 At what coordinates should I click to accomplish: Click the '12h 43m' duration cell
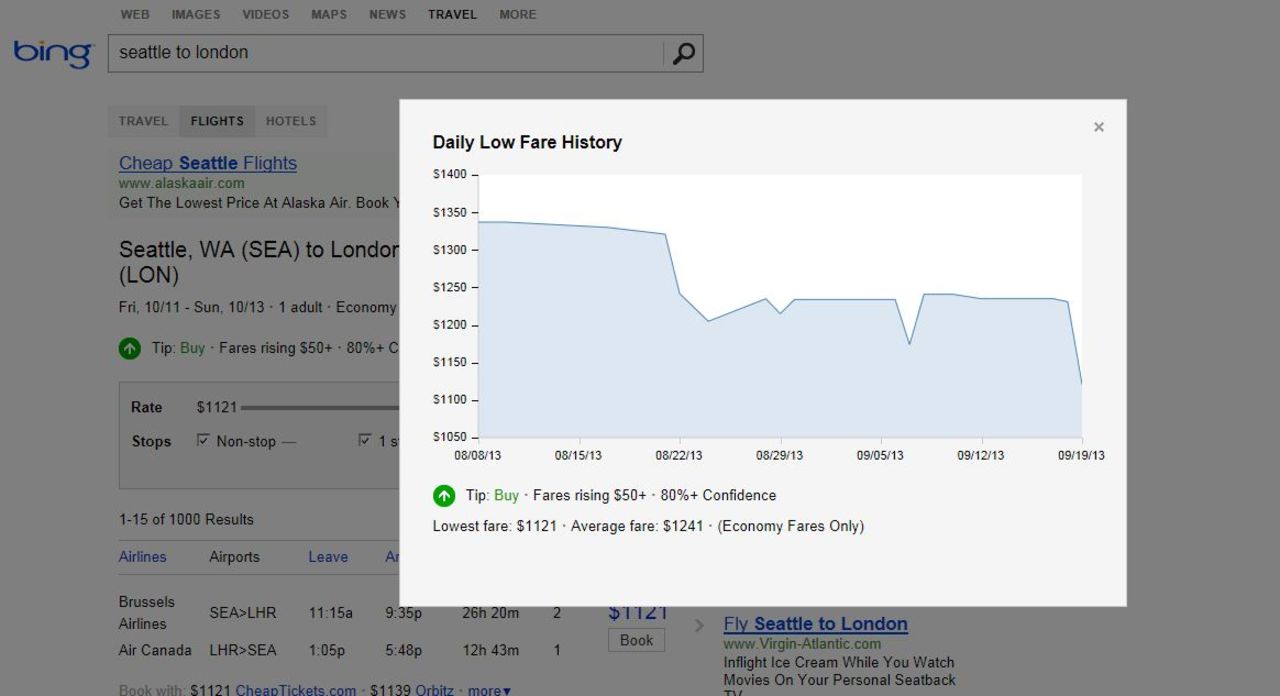point(490,650)
